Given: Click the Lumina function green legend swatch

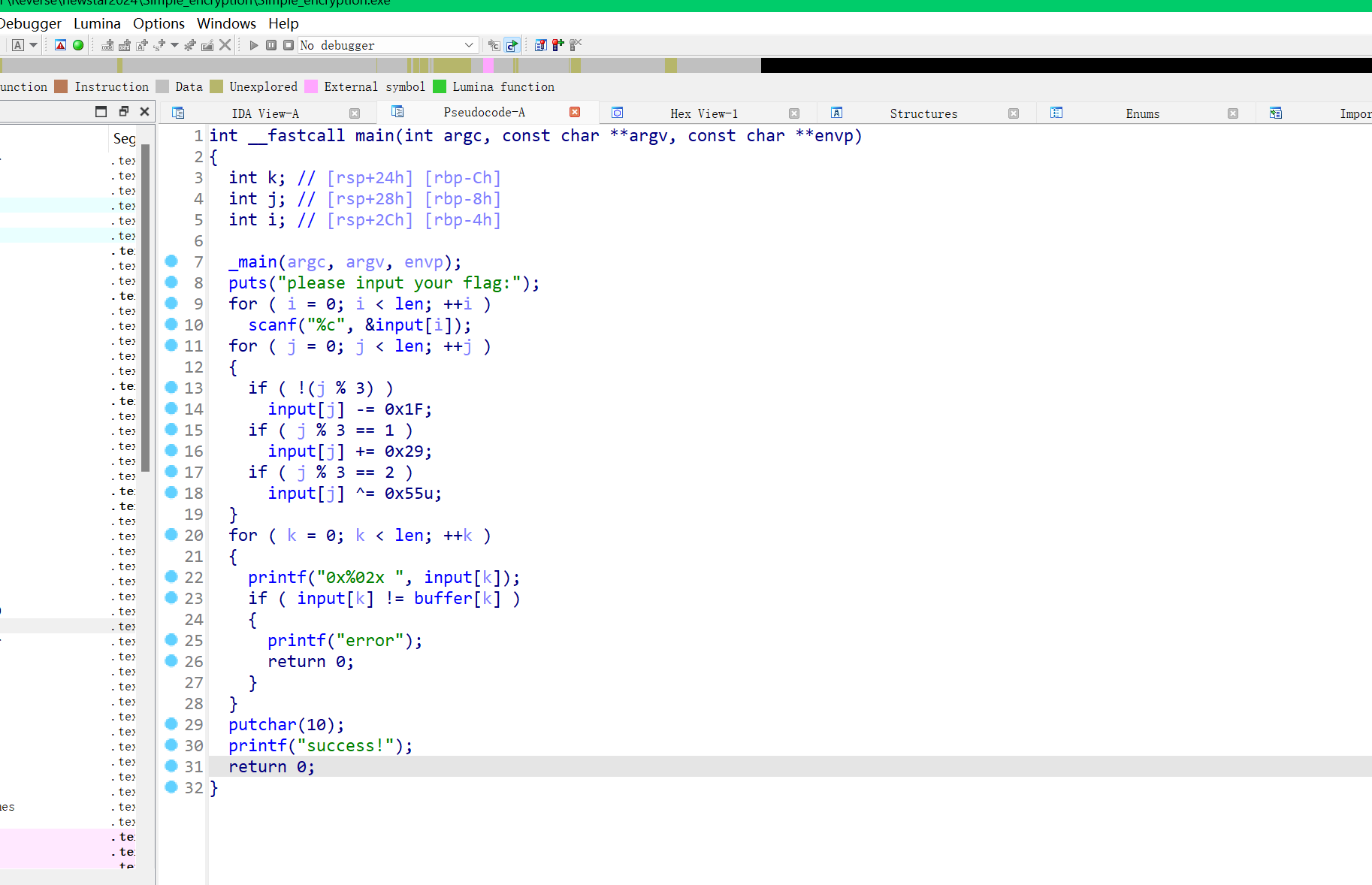Looking at the screenshot, I should [440, 86].
